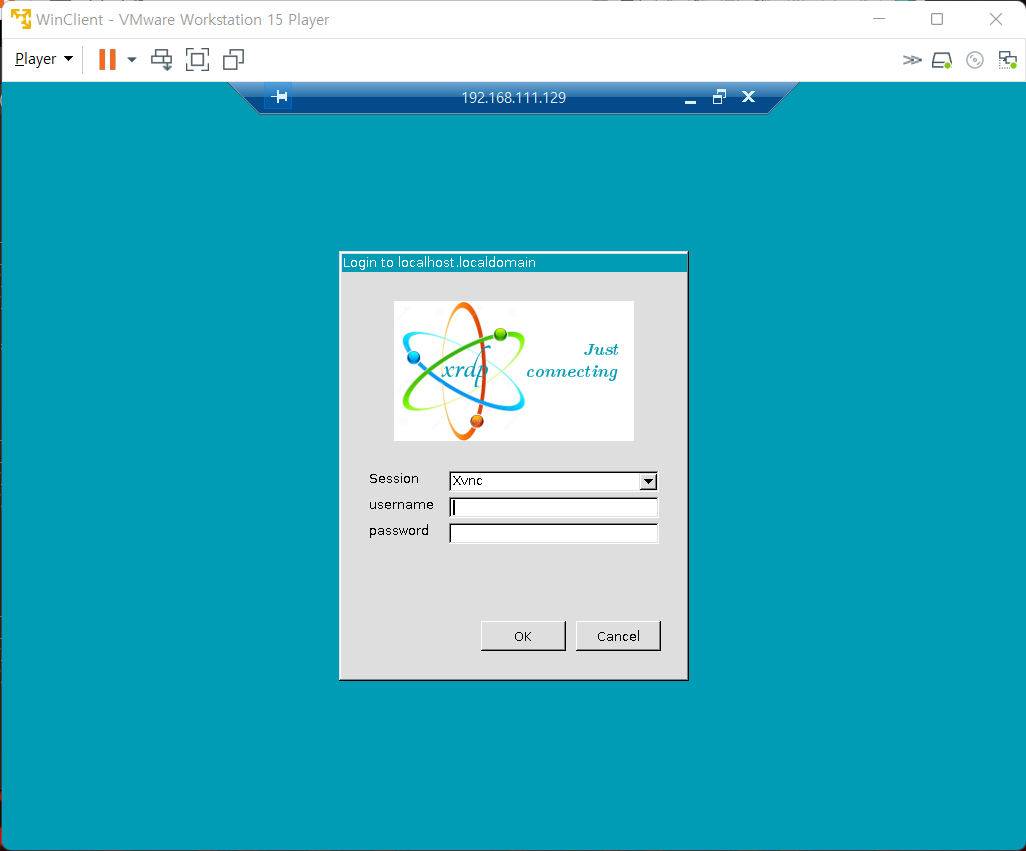
Task: Click the network adapter device icon
Action: (x=1007, y=60)
